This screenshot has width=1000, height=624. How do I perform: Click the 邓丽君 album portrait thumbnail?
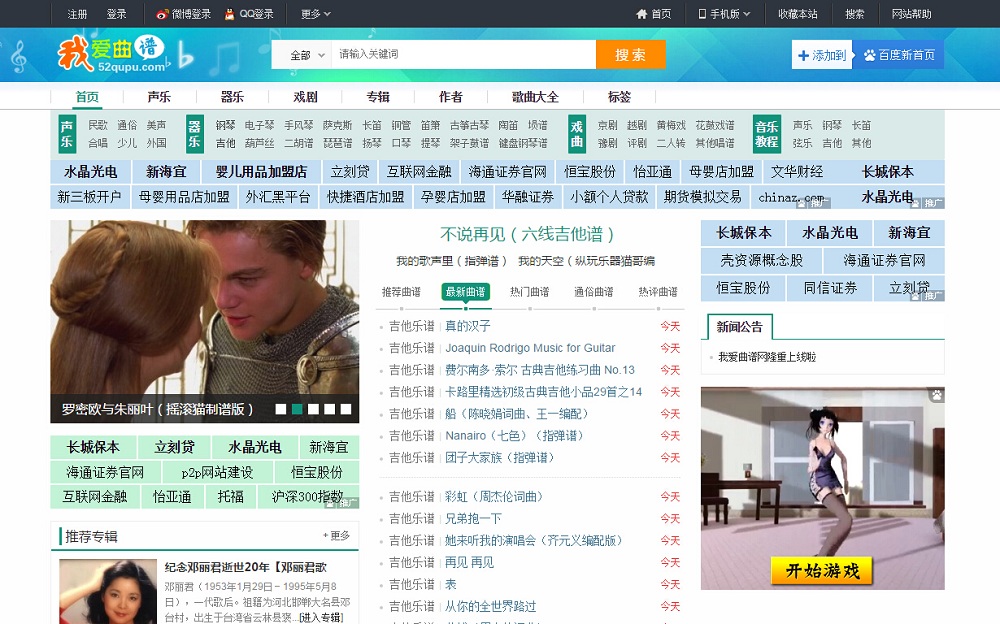(x=108, y=591)
